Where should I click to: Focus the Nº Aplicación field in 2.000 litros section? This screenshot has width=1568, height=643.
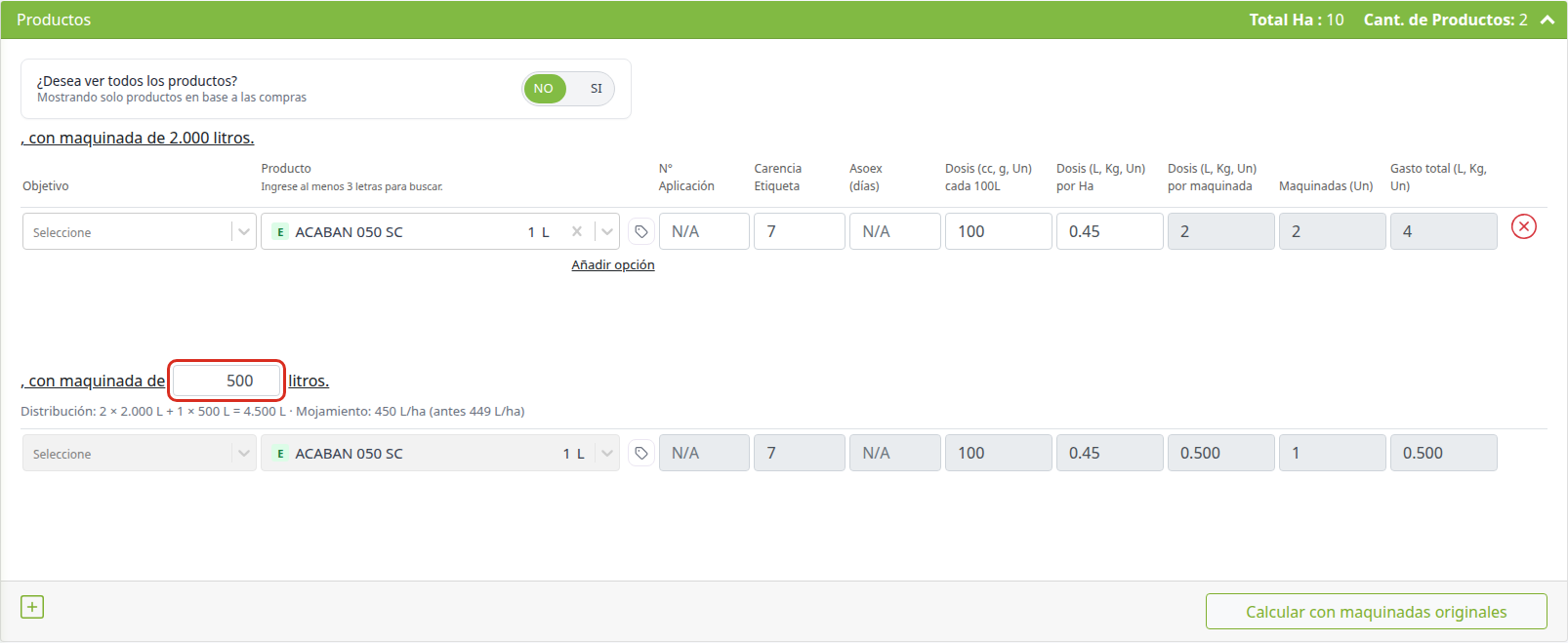tap(704, 232)
